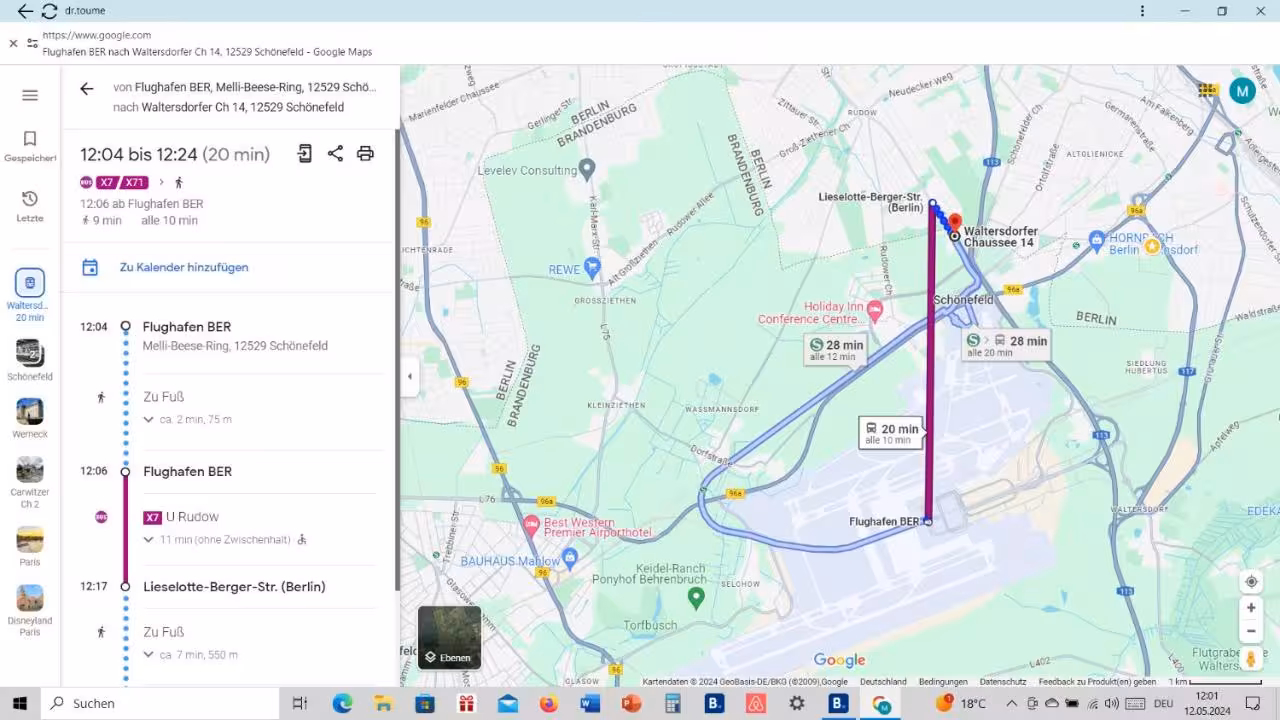
Task: Send the directions to your phone
Action: pos(305,153)
